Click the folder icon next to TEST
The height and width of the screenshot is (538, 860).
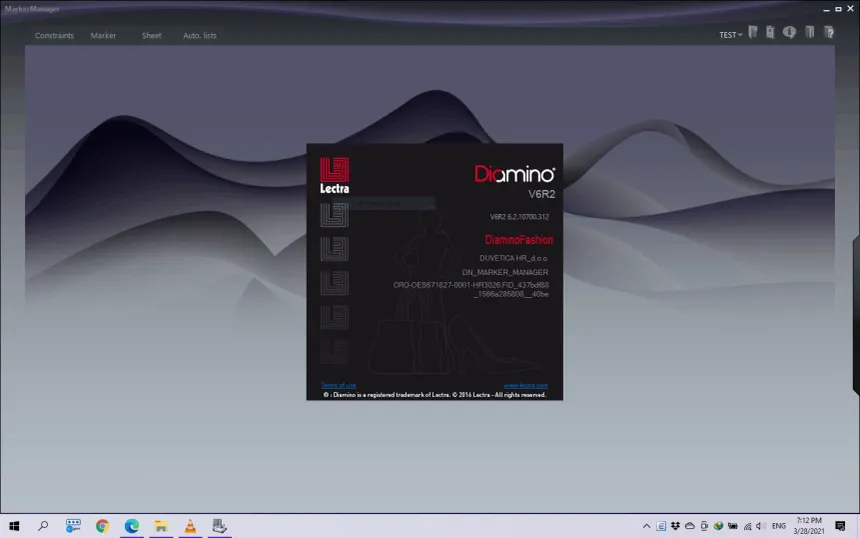[x=752, y=33]
